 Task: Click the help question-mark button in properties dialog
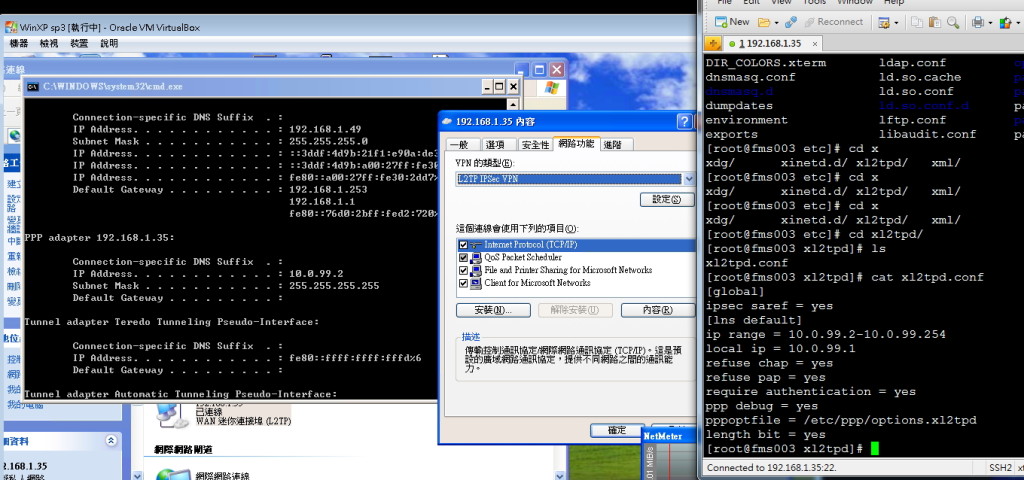click(x=684, y=121)
